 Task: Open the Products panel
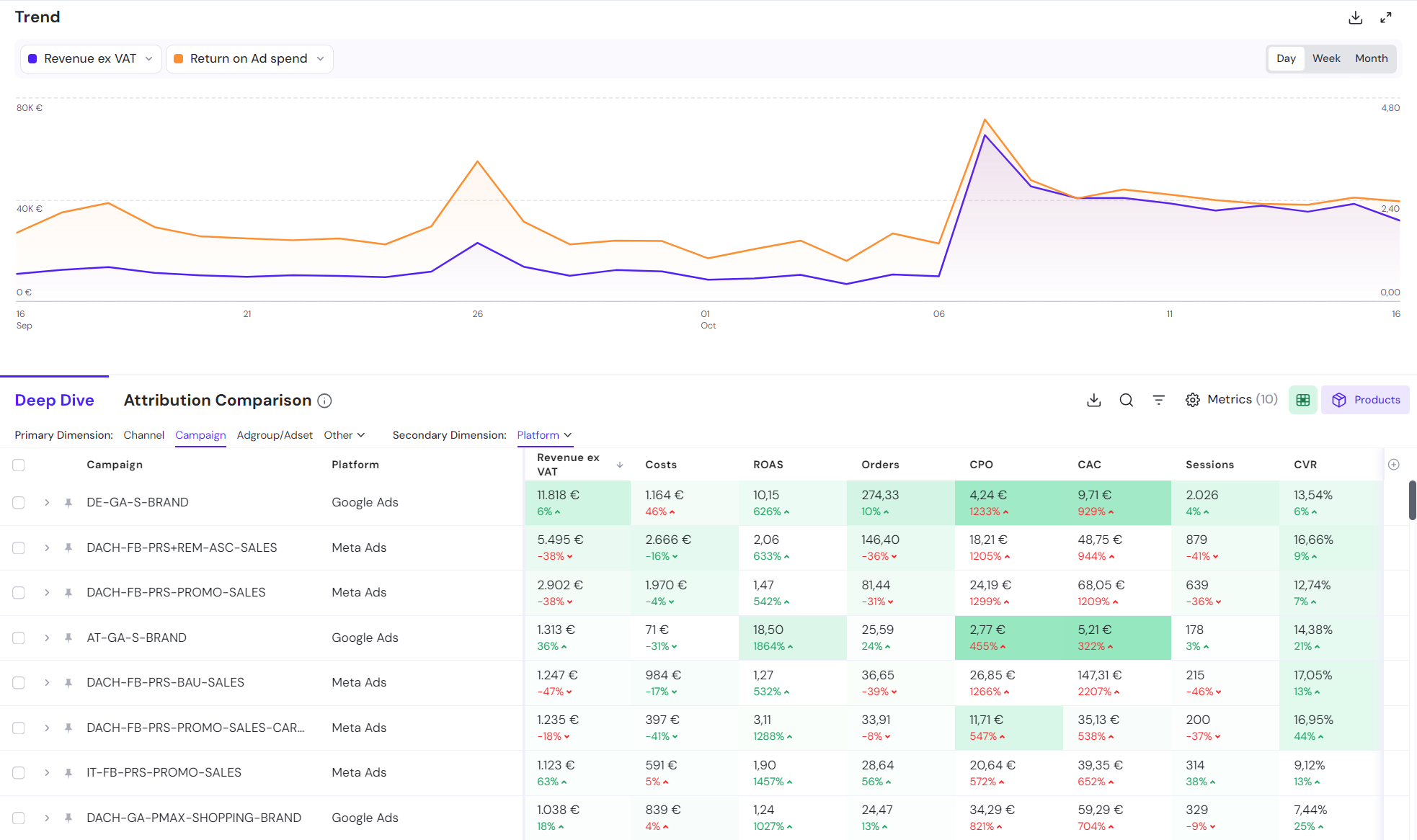coord(1365,400)
